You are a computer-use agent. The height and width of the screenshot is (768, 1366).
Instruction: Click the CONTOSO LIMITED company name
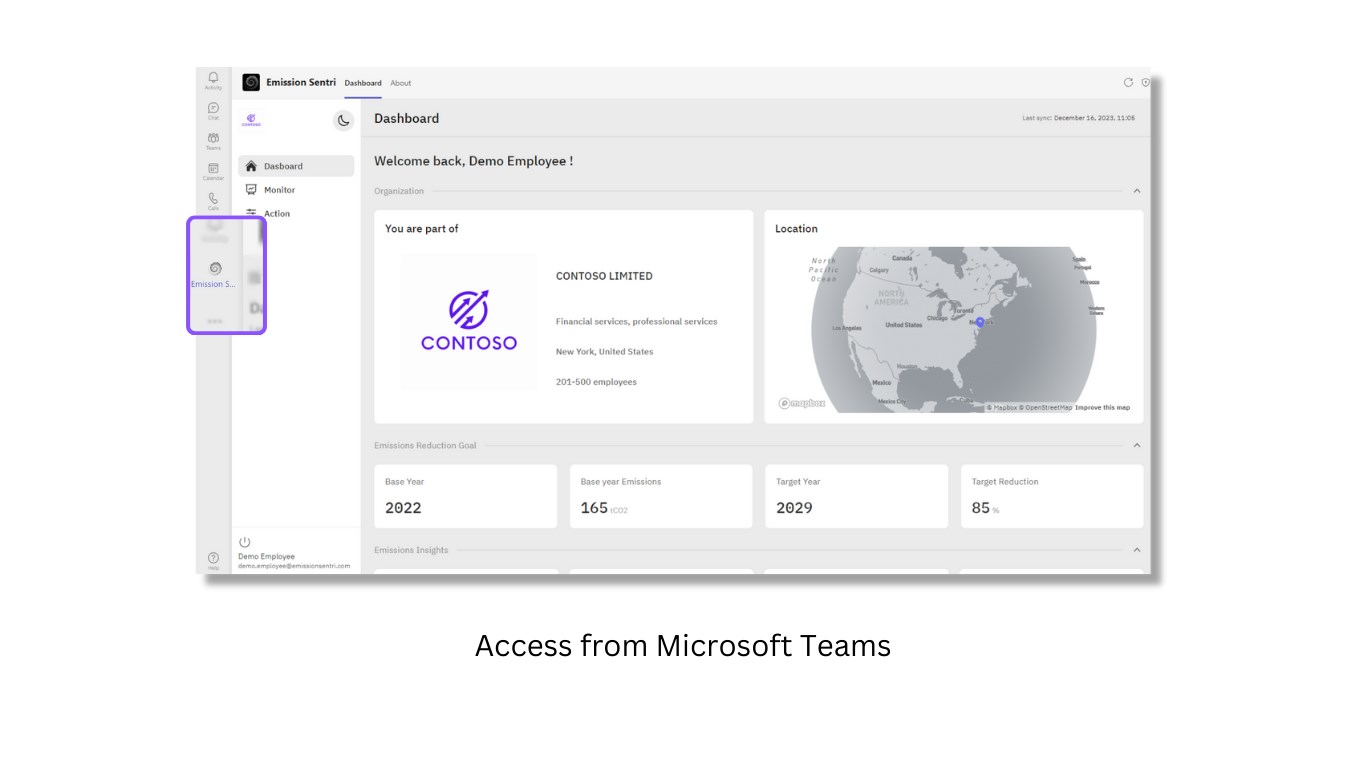tap(604, 276)
